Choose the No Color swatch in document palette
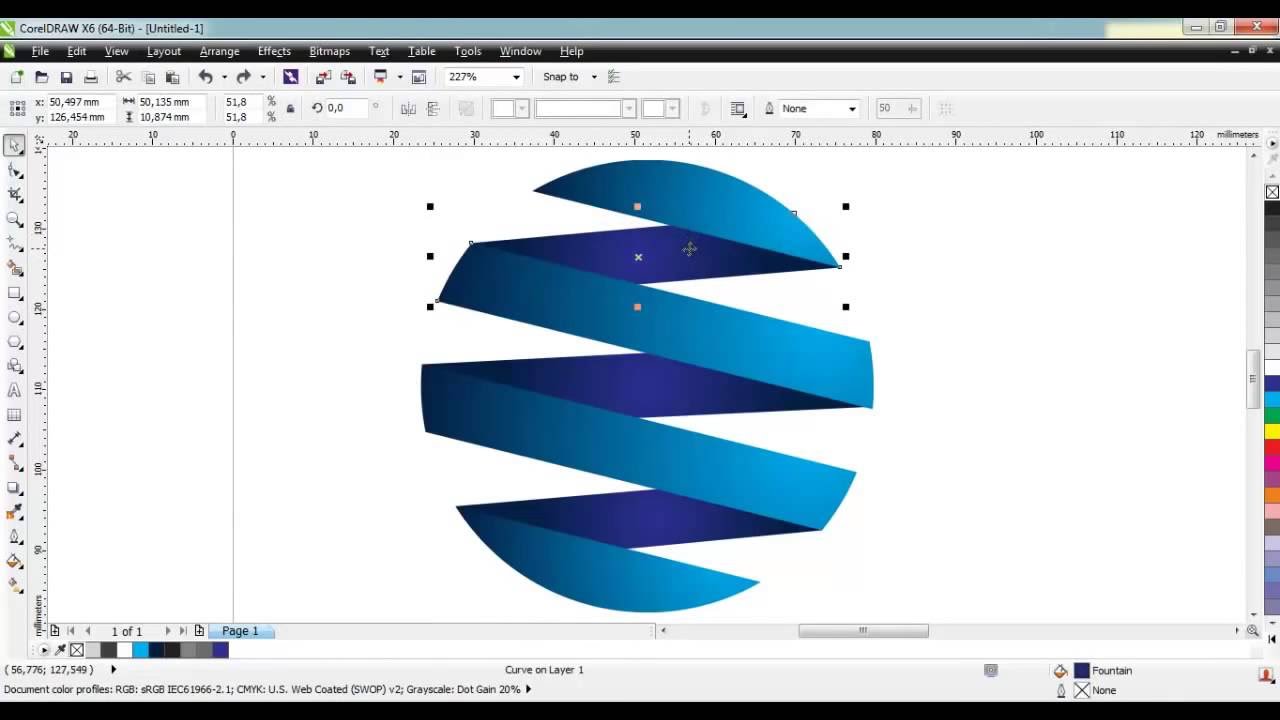Screen dimensions: 1280x720 click(x=77, y=650)
